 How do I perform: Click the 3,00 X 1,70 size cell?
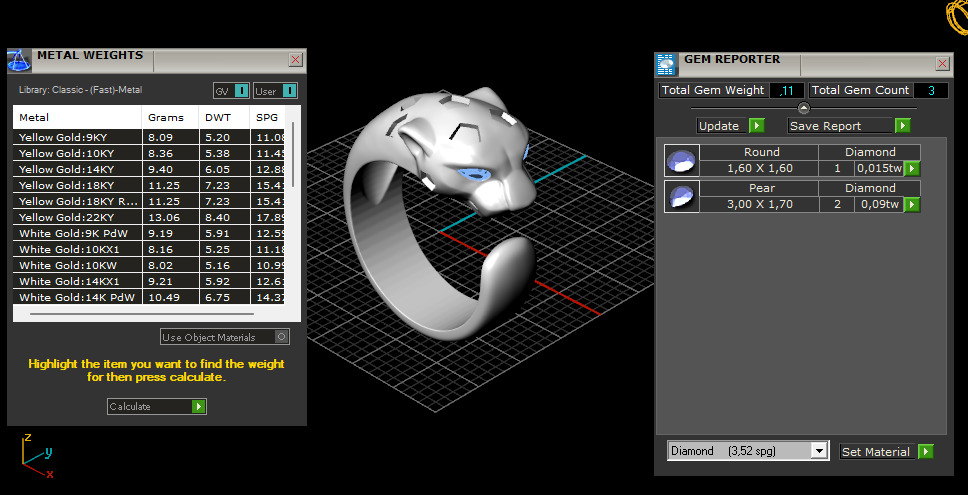[759, 204]
